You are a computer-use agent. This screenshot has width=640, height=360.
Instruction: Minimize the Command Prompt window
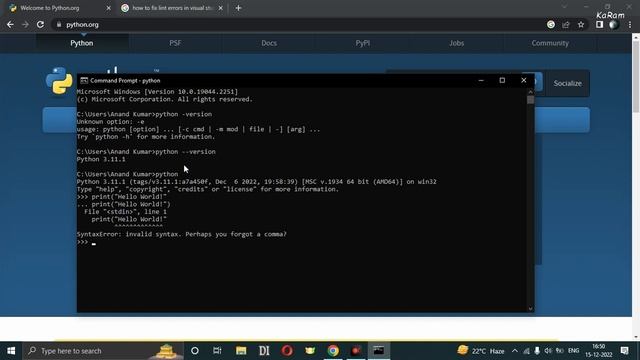[x=481, y=80]
